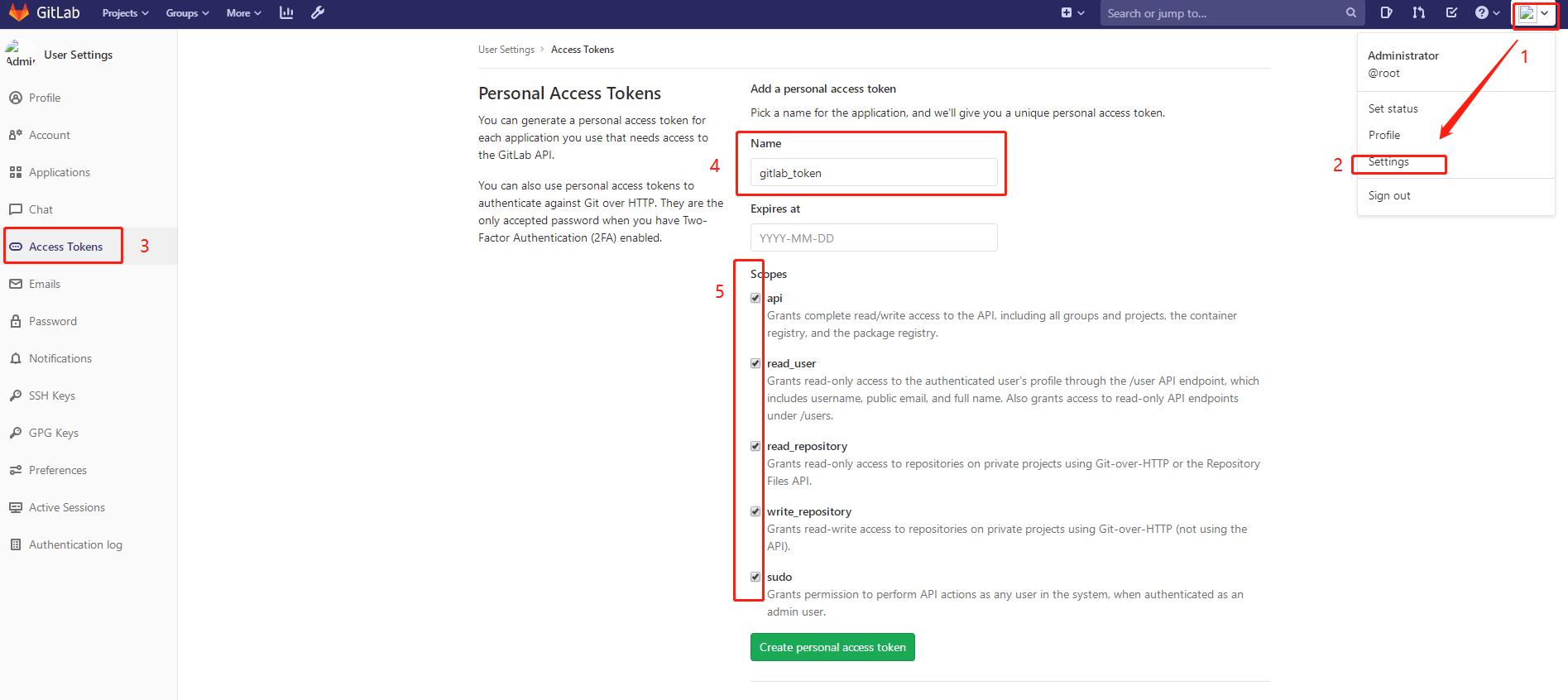Expand the More dropdown menu
The image size is (1568, 700).
pyautogui.click(x=243, y=12)
